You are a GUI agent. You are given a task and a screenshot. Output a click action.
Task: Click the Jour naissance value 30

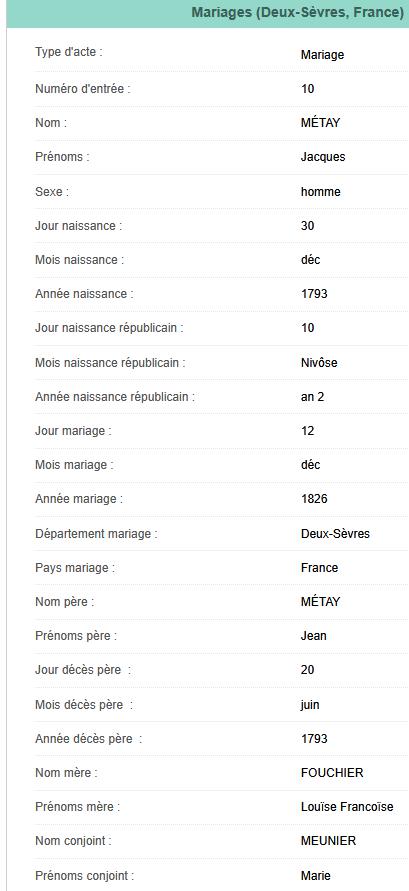click(x=307, y=226)
